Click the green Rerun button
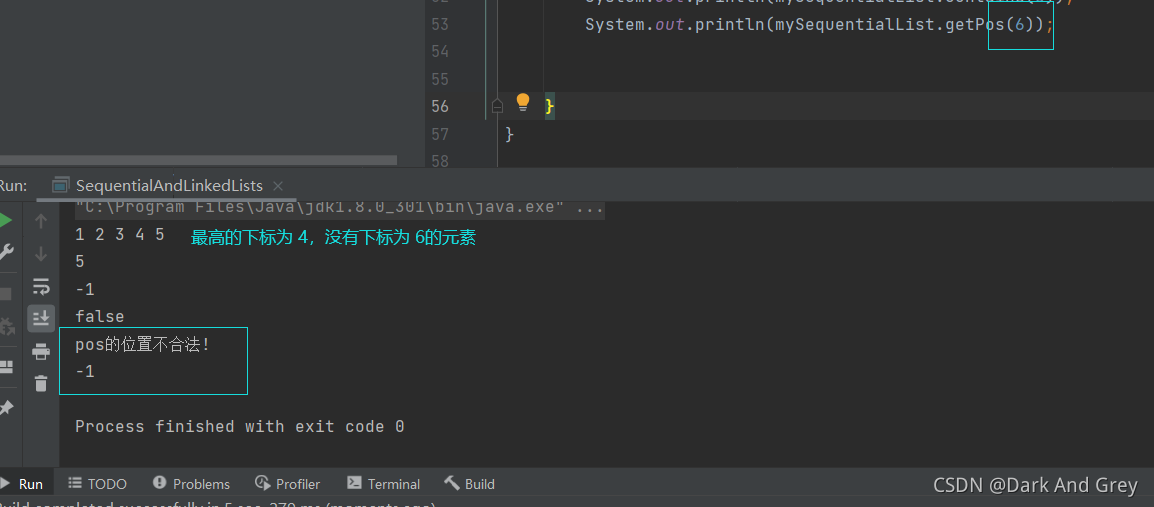Viewport: 1154px width, 507px height. [x=4, y=221]
